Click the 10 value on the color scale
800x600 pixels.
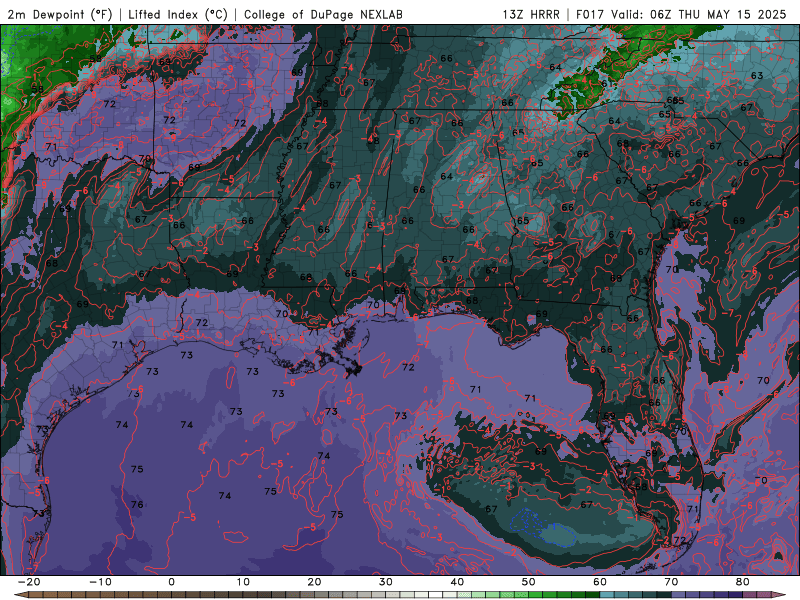coord(243,582)
